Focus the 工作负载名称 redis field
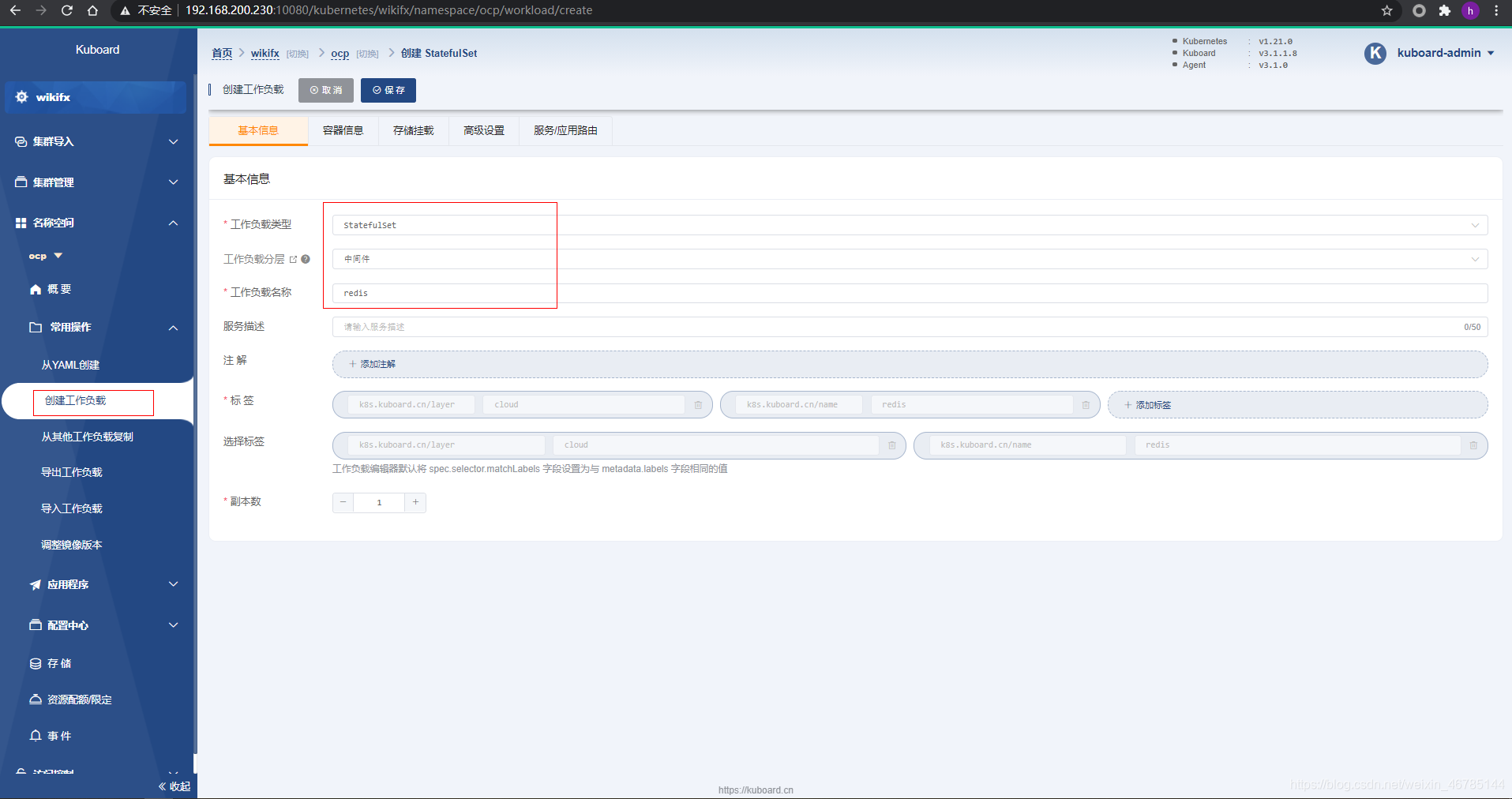Viewport: 1512px width, 799px height. (x=910, y=293)
